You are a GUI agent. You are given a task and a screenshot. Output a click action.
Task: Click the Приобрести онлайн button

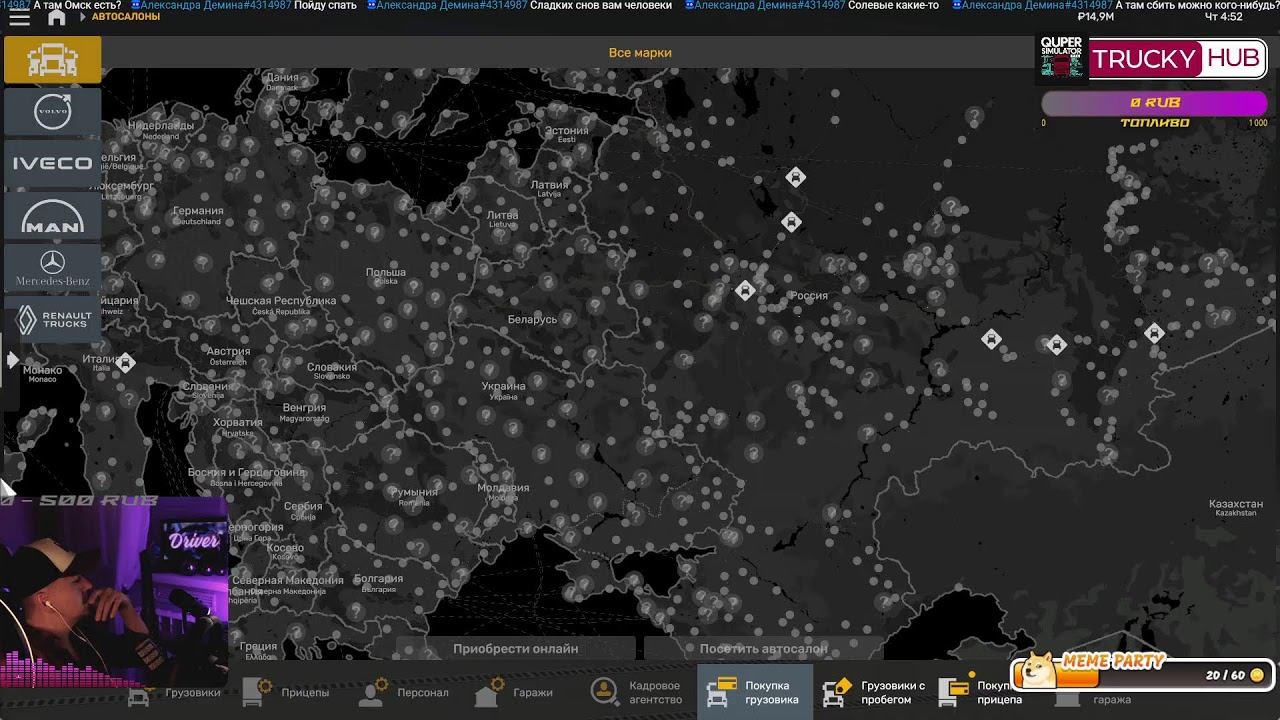(x=516, y=648)
